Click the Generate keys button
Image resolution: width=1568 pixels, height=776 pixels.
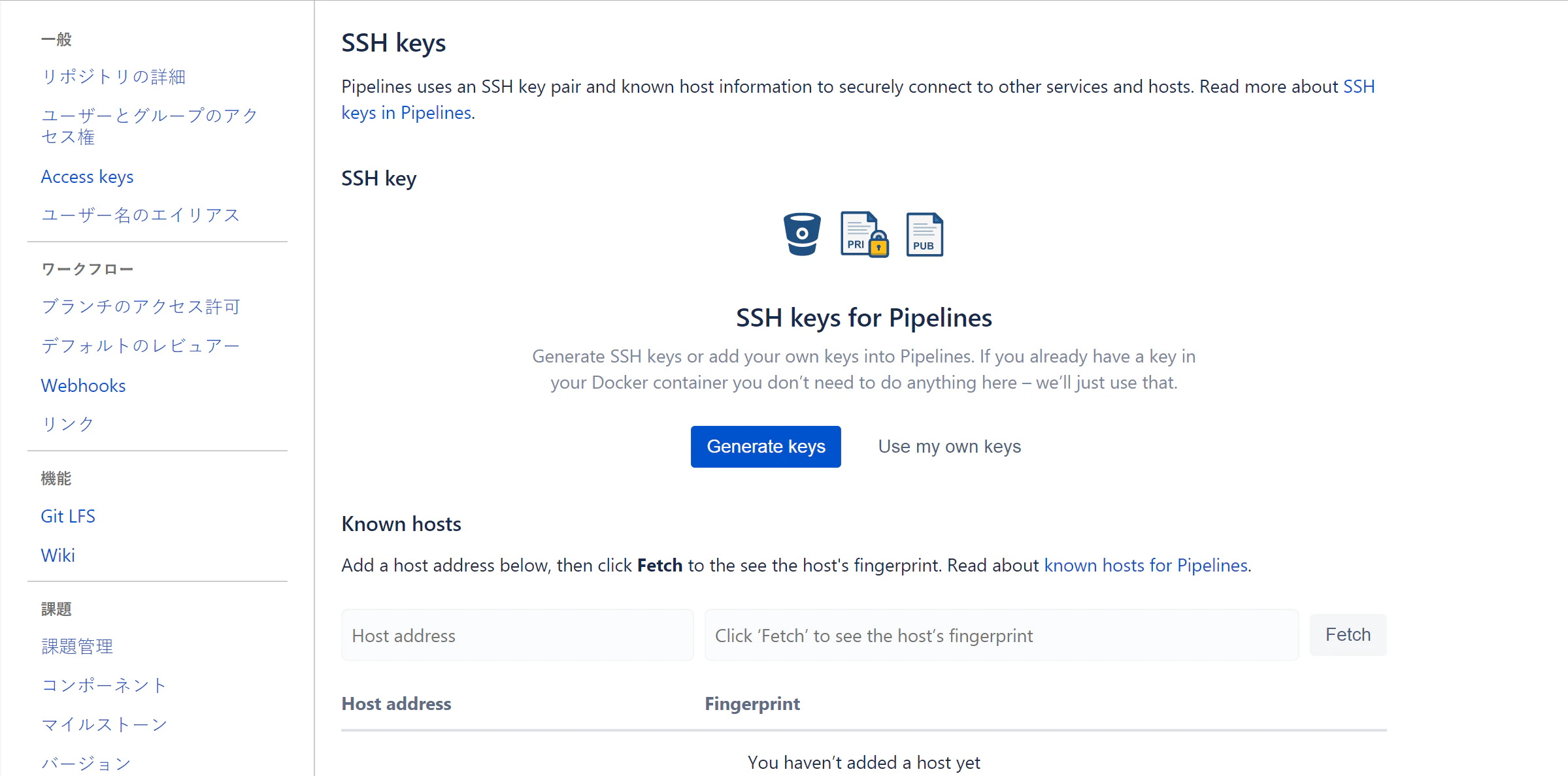pos(765,447)
